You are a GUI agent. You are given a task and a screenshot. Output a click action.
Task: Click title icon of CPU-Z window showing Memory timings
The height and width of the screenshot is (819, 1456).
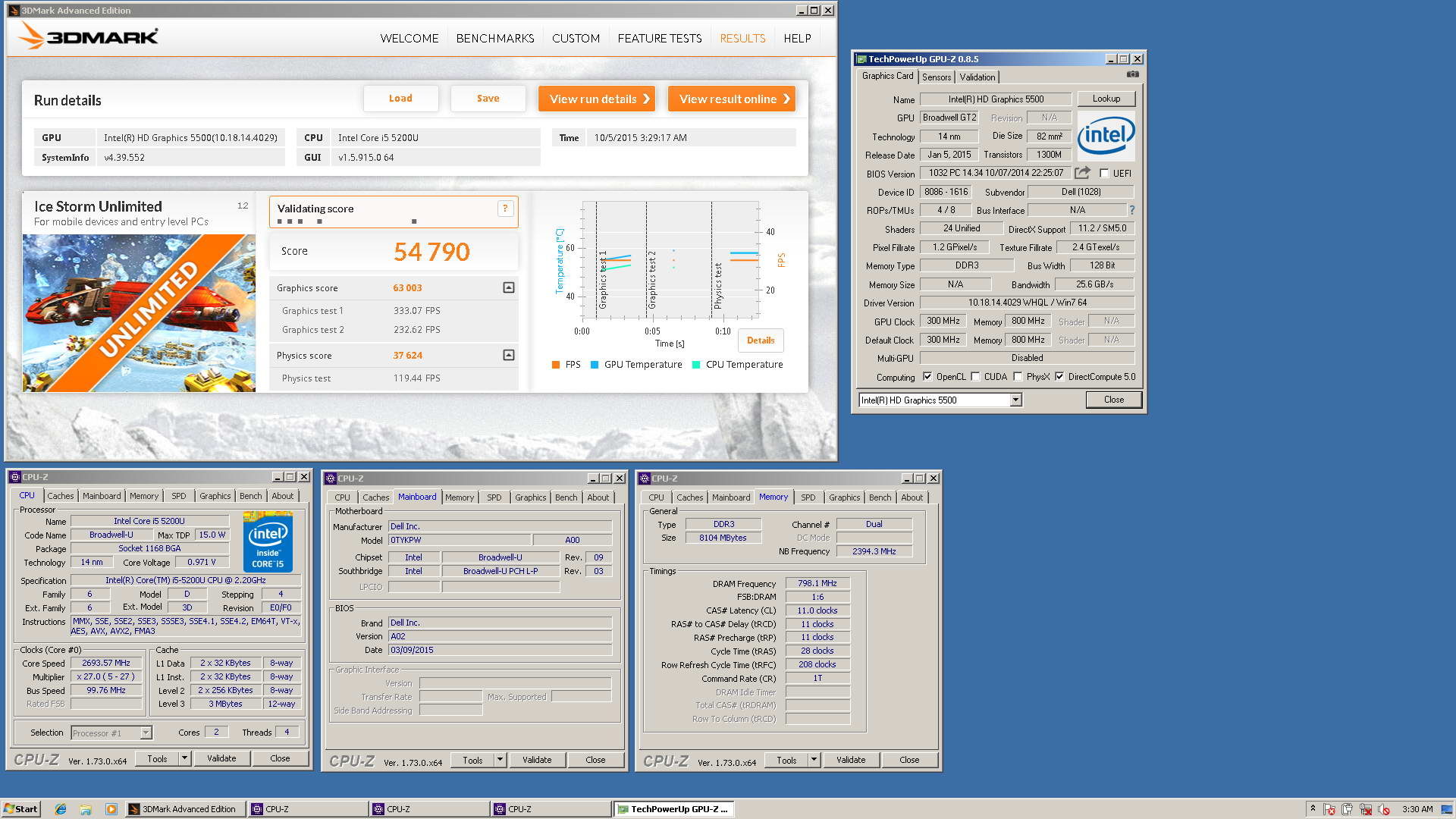pos(645,479)
